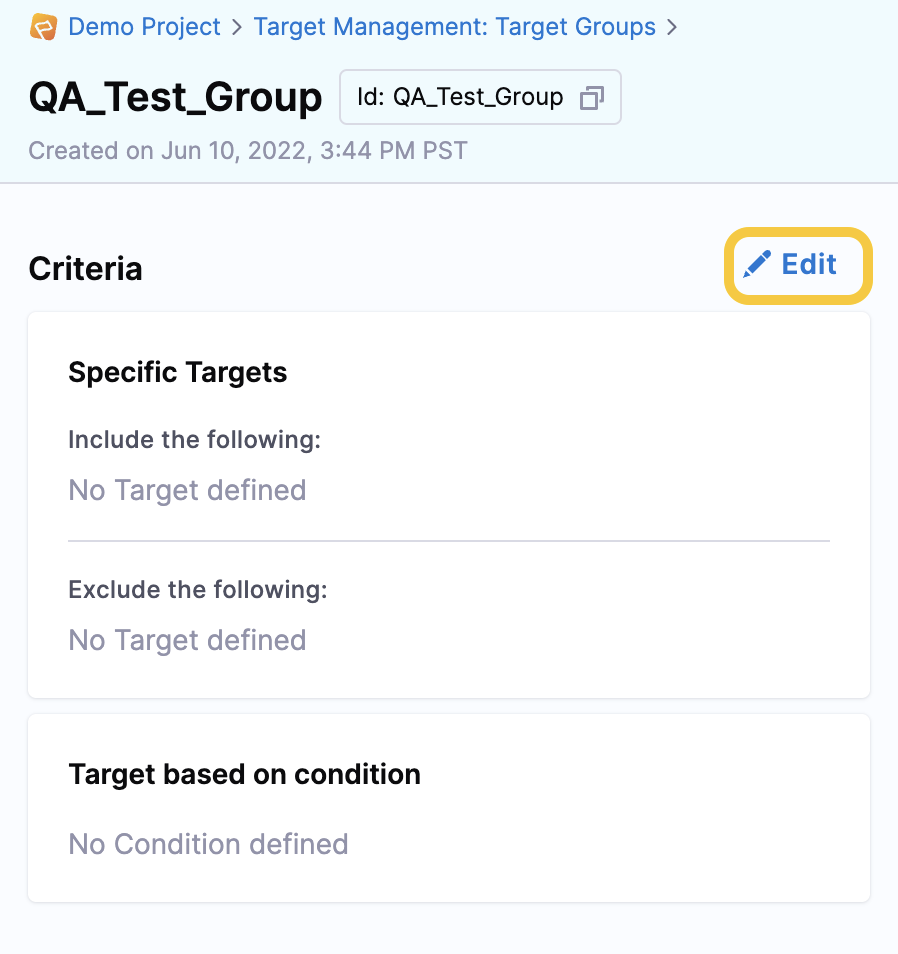The image size is (898, 954).
Task: Select the QA_Test_Group page title
Action: pos(175,97)
